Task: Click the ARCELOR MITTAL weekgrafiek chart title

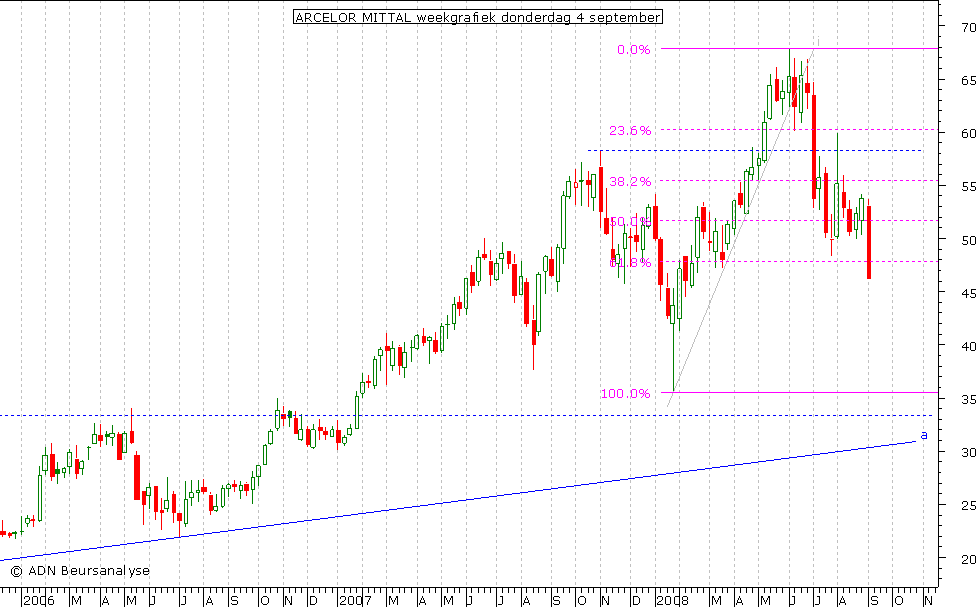Action: coord(477,17)
